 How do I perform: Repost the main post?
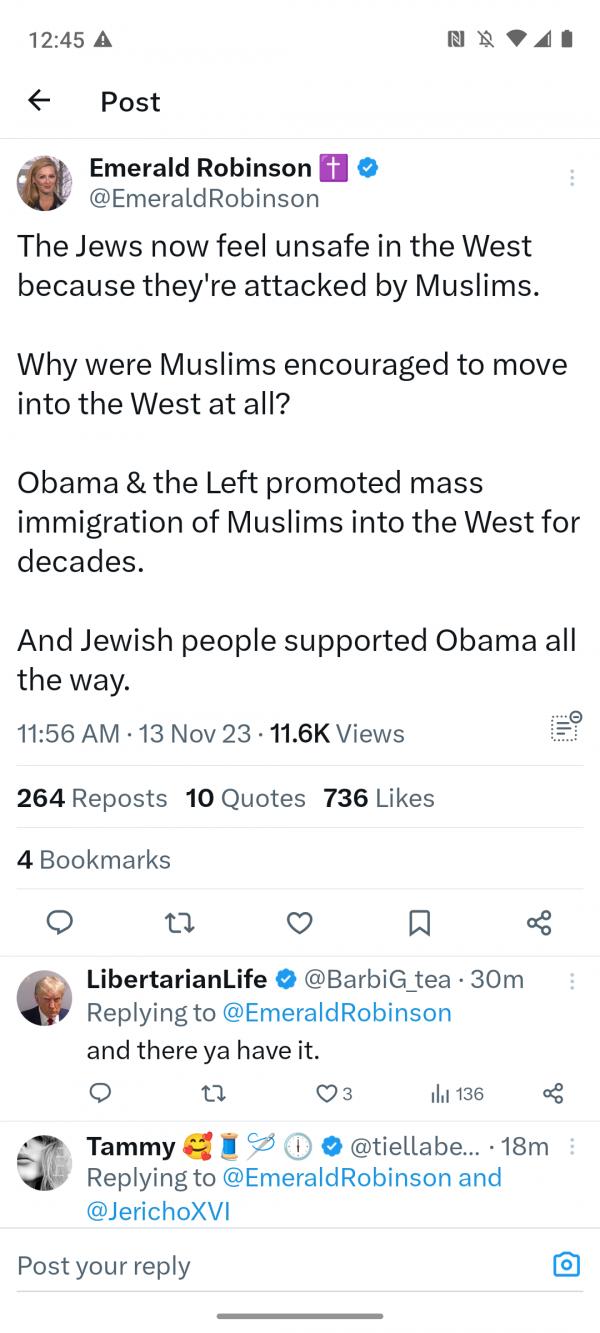click(x=180, y=922)
